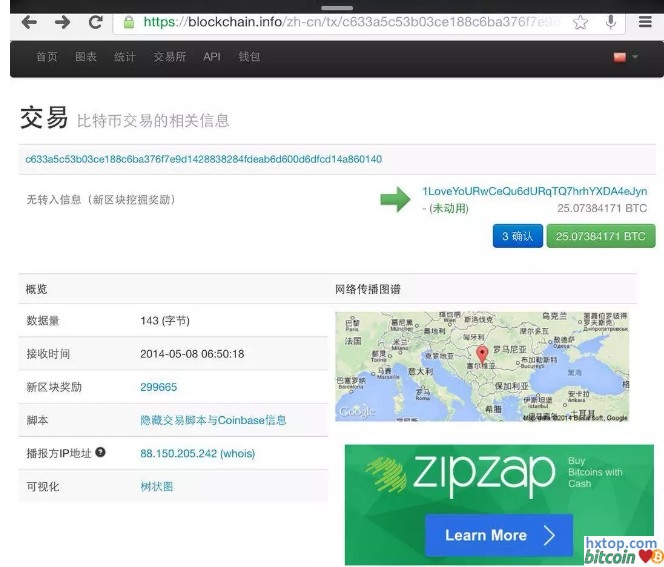Open block 299665 link
Screen dimensions: 664x567
pyautogui.click(x=159, y=387)
